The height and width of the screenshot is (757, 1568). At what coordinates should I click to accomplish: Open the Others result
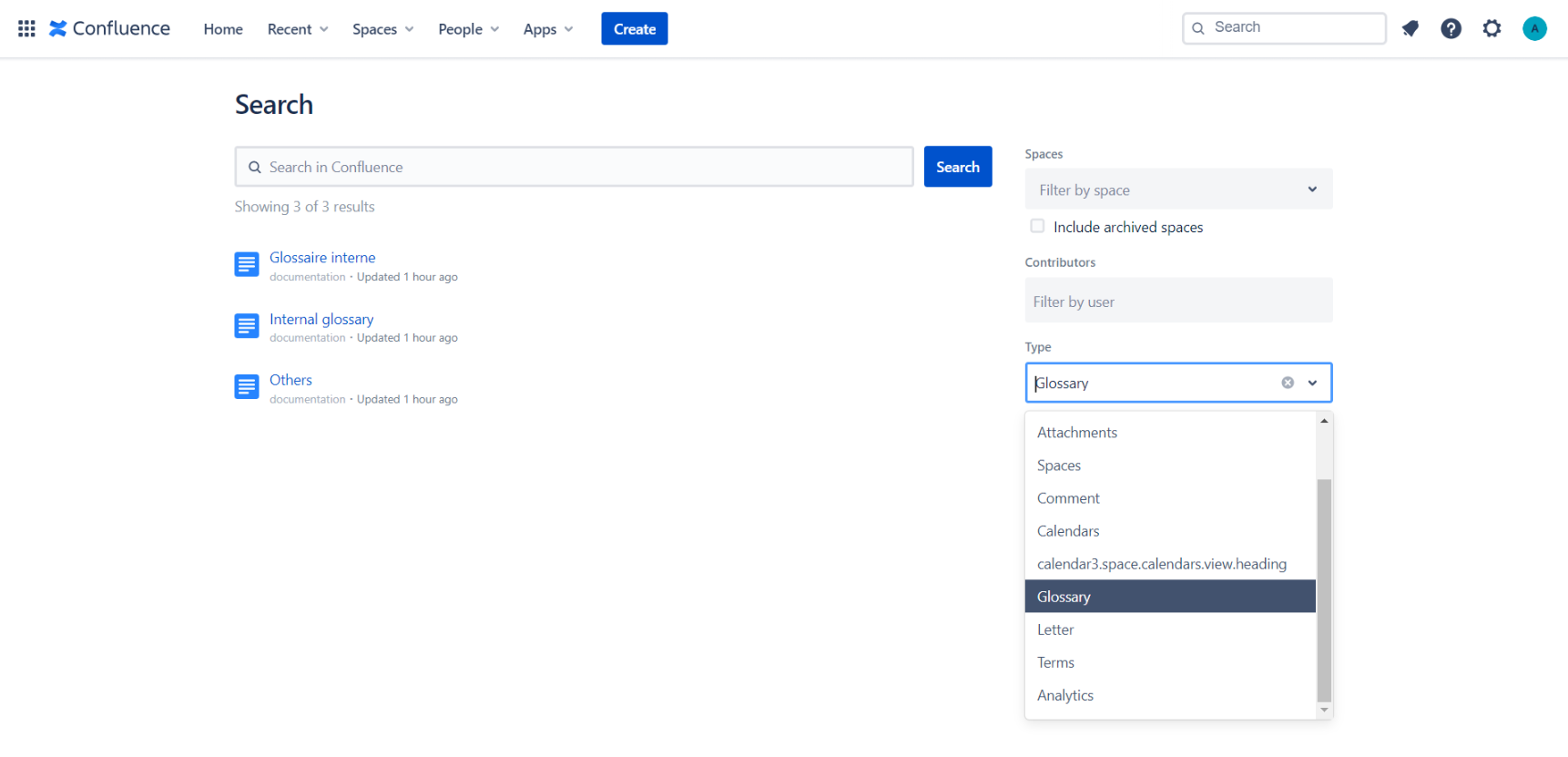pos(290,380)
